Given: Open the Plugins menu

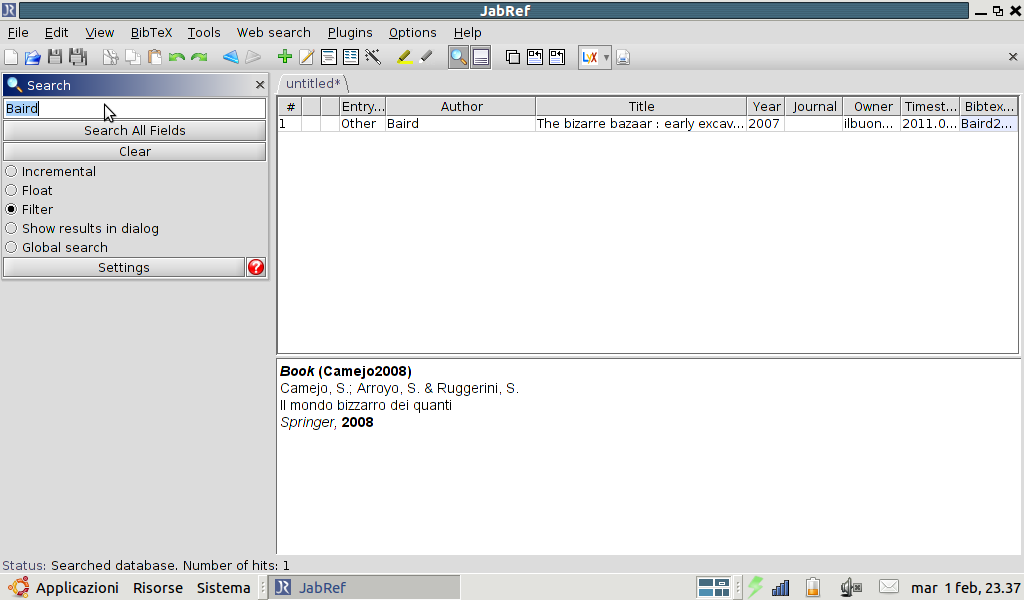Looking at the screenshot, I should click(x=350, y=33).
